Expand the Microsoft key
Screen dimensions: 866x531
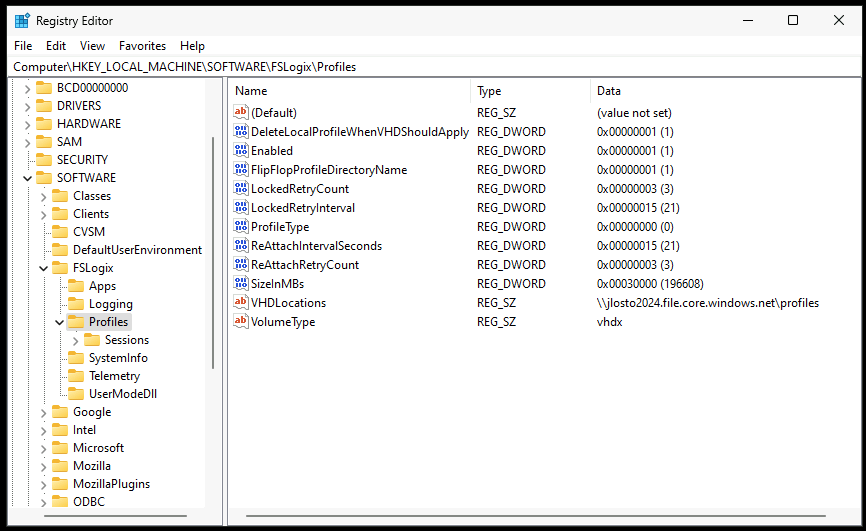coord(43,449)
